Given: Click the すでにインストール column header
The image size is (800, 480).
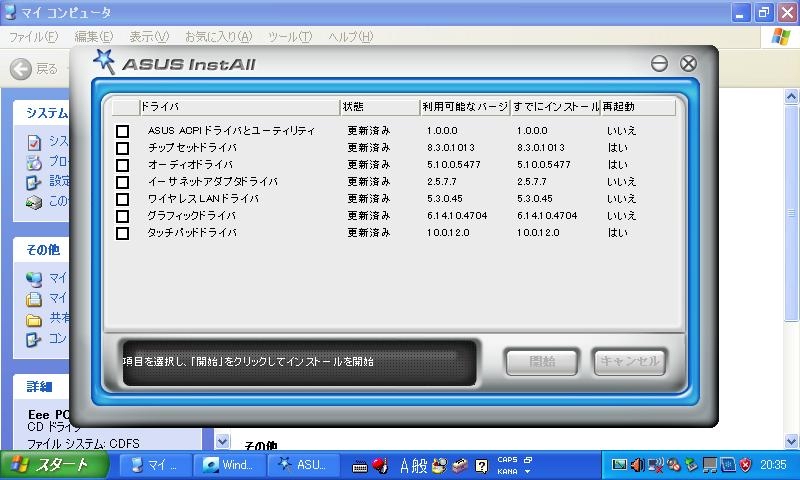Looking at the screenshot, I should coord(556,107).
